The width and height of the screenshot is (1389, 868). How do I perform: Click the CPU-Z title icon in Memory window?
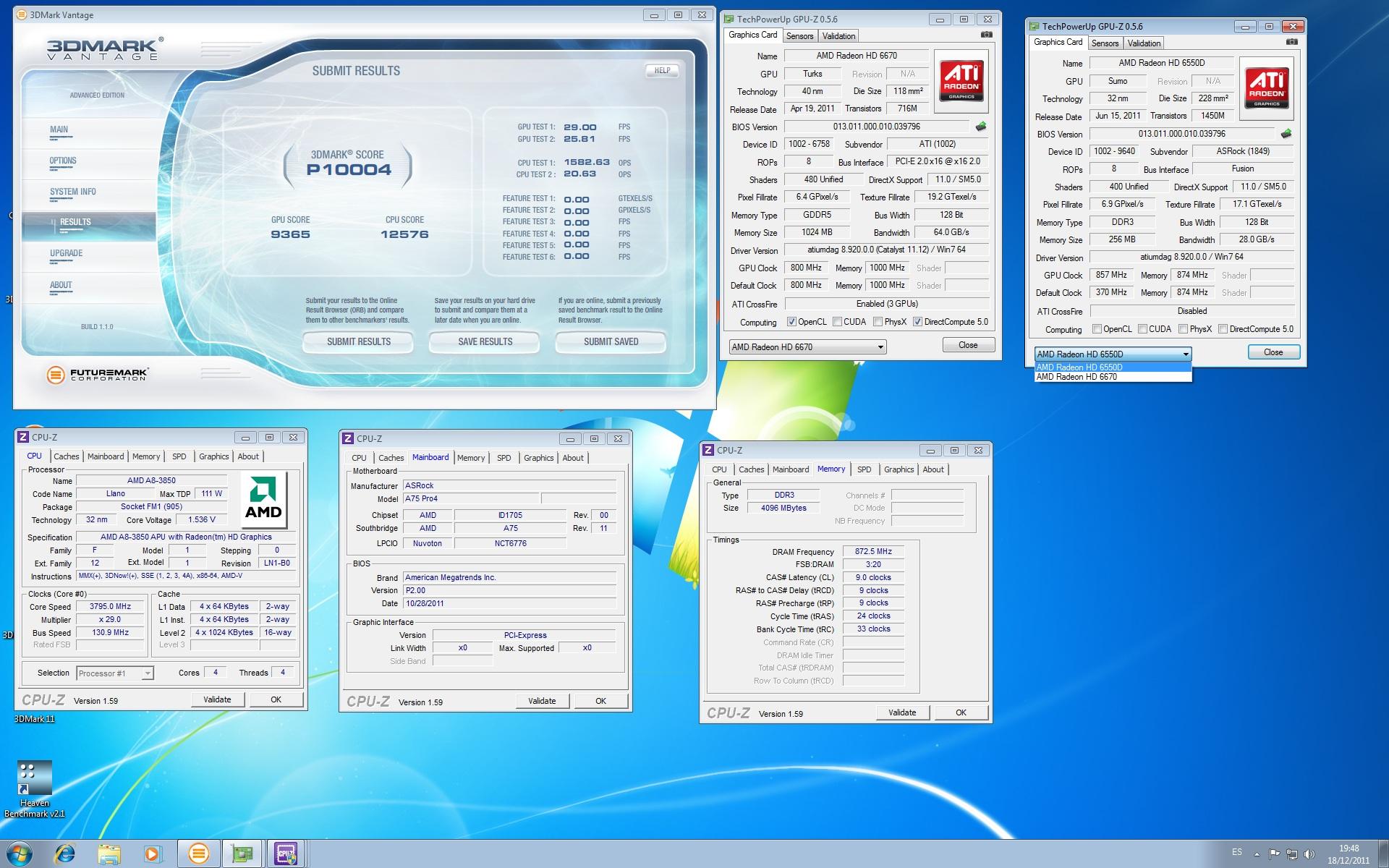point(708,450)
